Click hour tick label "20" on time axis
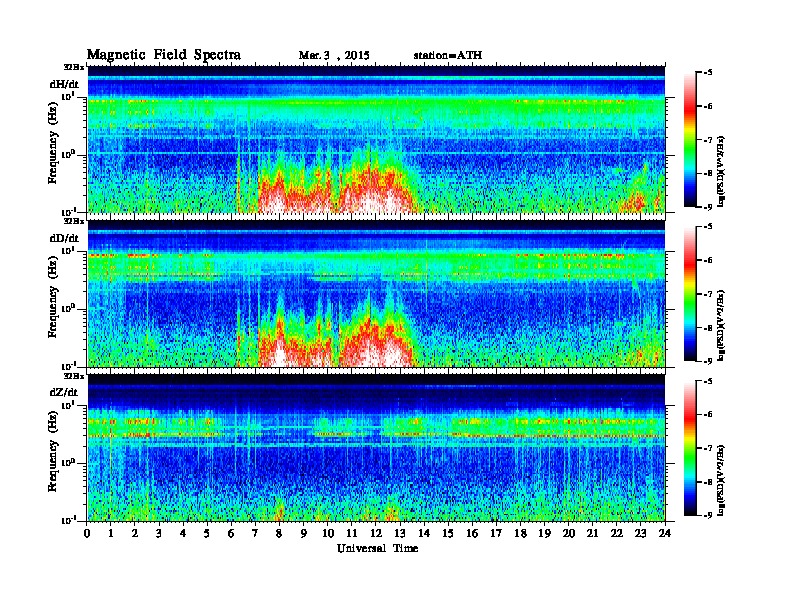This screenshot has width=792, height=612. (569, 534)
